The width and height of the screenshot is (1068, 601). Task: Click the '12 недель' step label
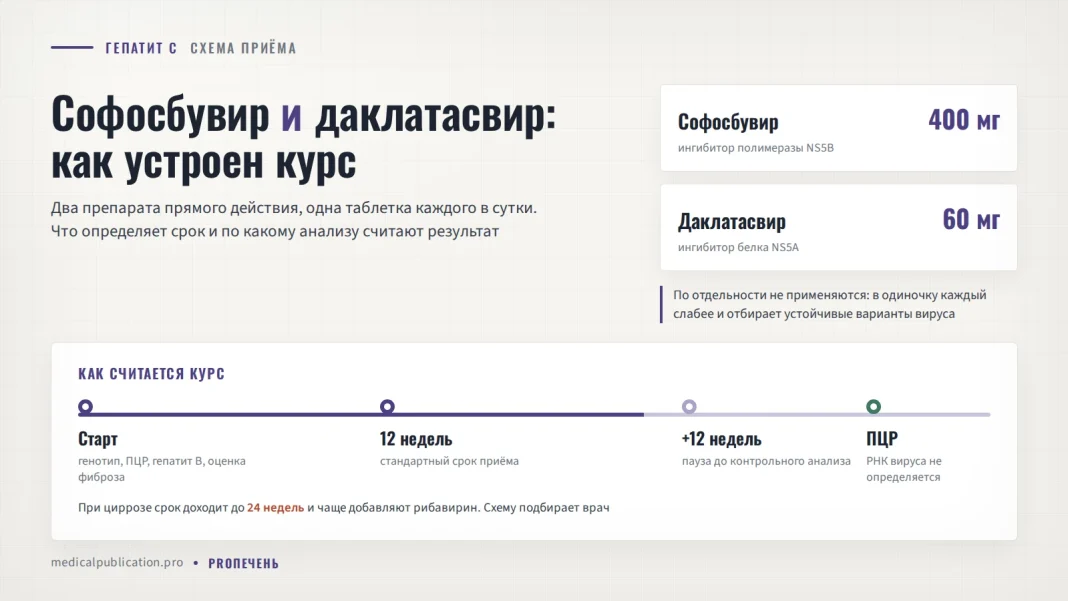[x=416, y=439]
